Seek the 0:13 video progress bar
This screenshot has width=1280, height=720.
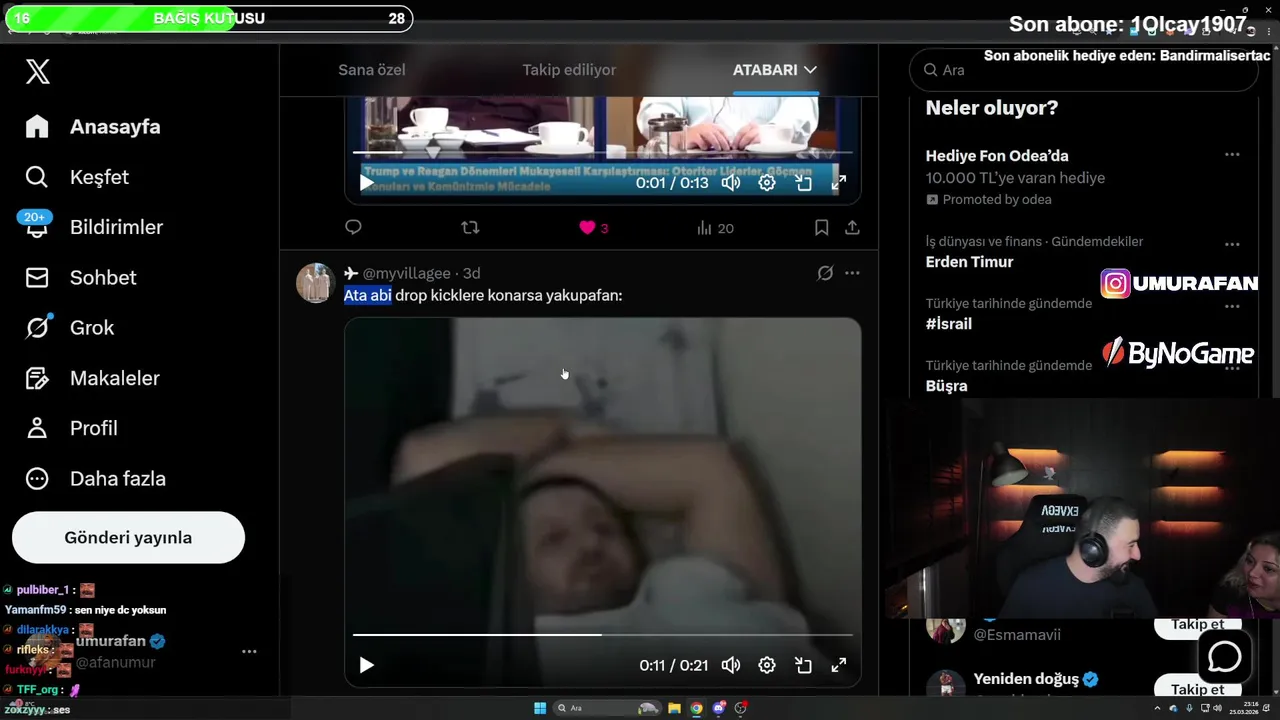tap(603, 153)
